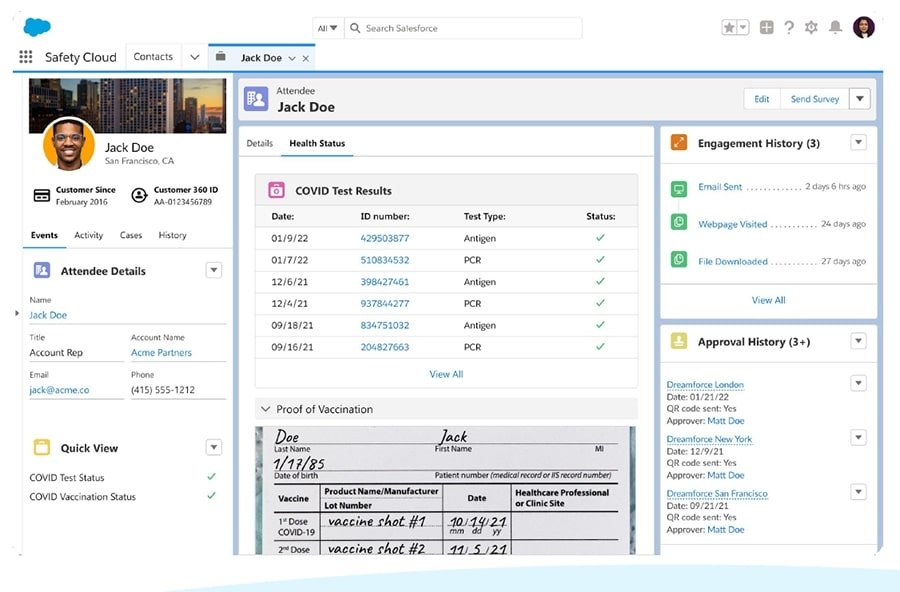Open the Attendee Details panel dropdown

coord(213,270)
